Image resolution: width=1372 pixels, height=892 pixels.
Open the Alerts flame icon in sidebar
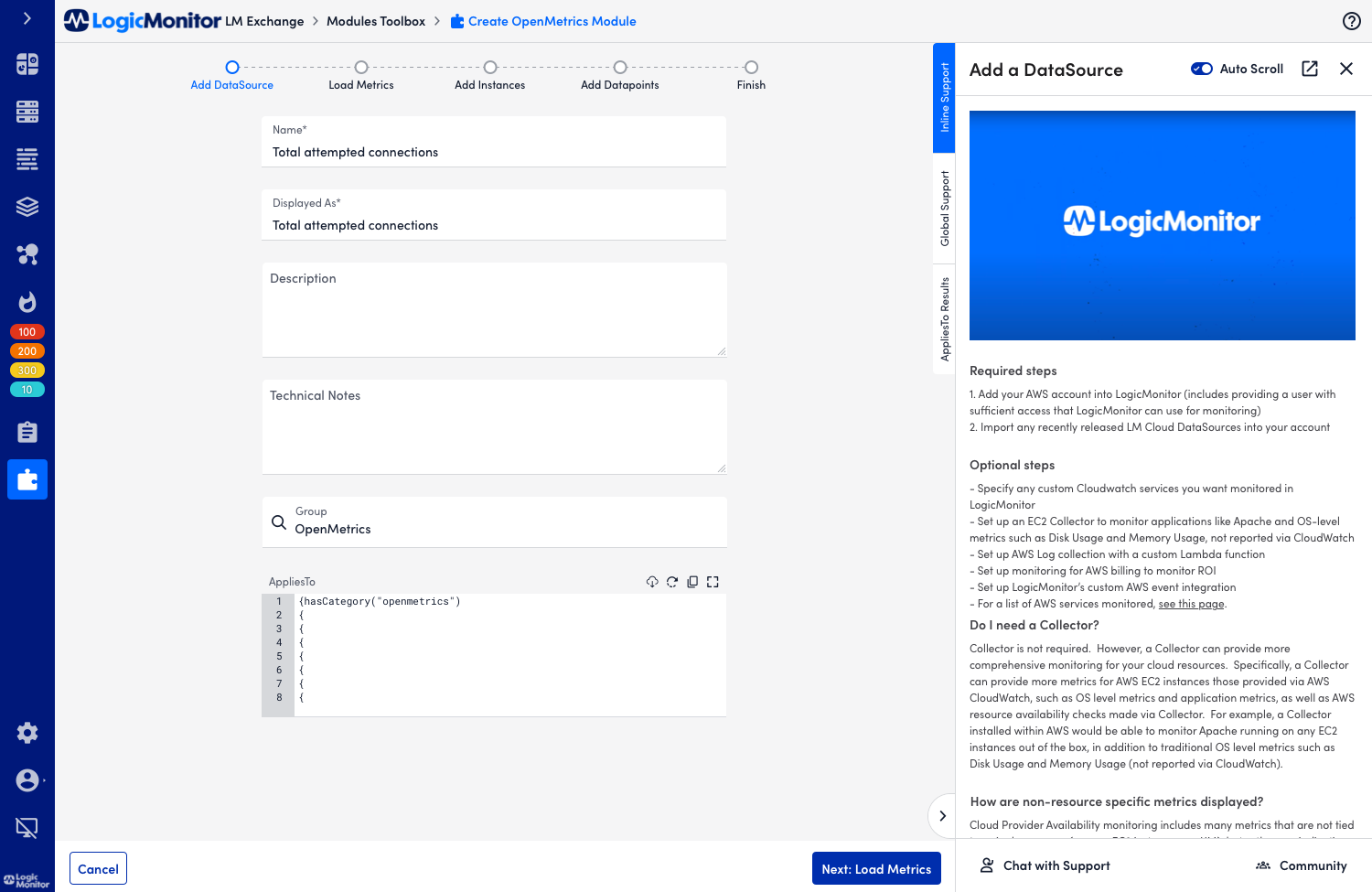coord(27,302)
